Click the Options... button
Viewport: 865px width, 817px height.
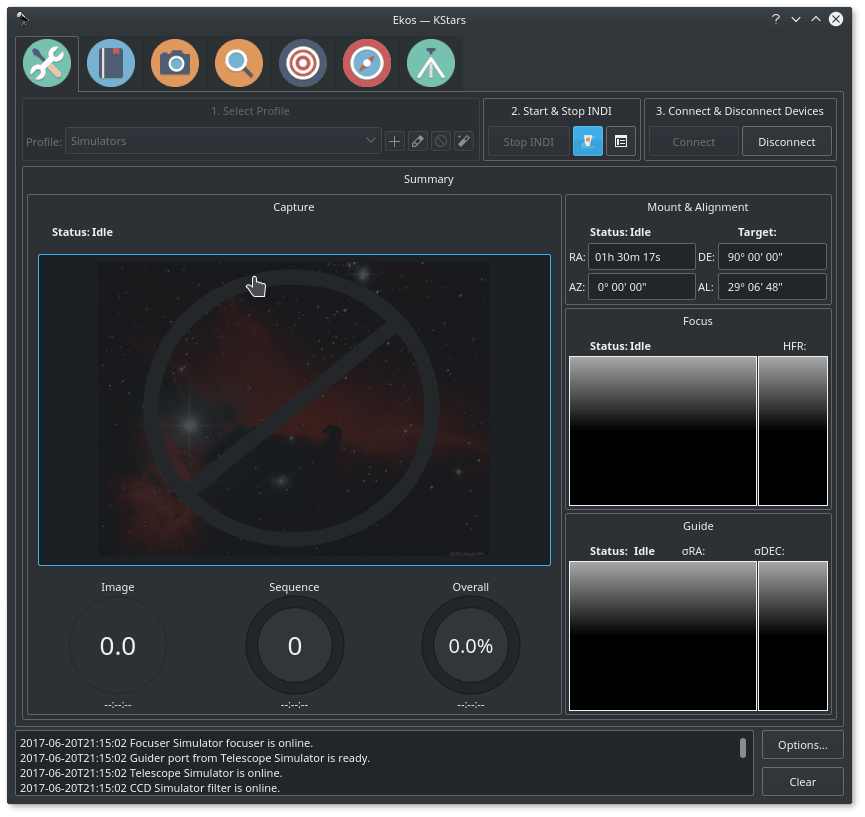click(x=802, y=745)
